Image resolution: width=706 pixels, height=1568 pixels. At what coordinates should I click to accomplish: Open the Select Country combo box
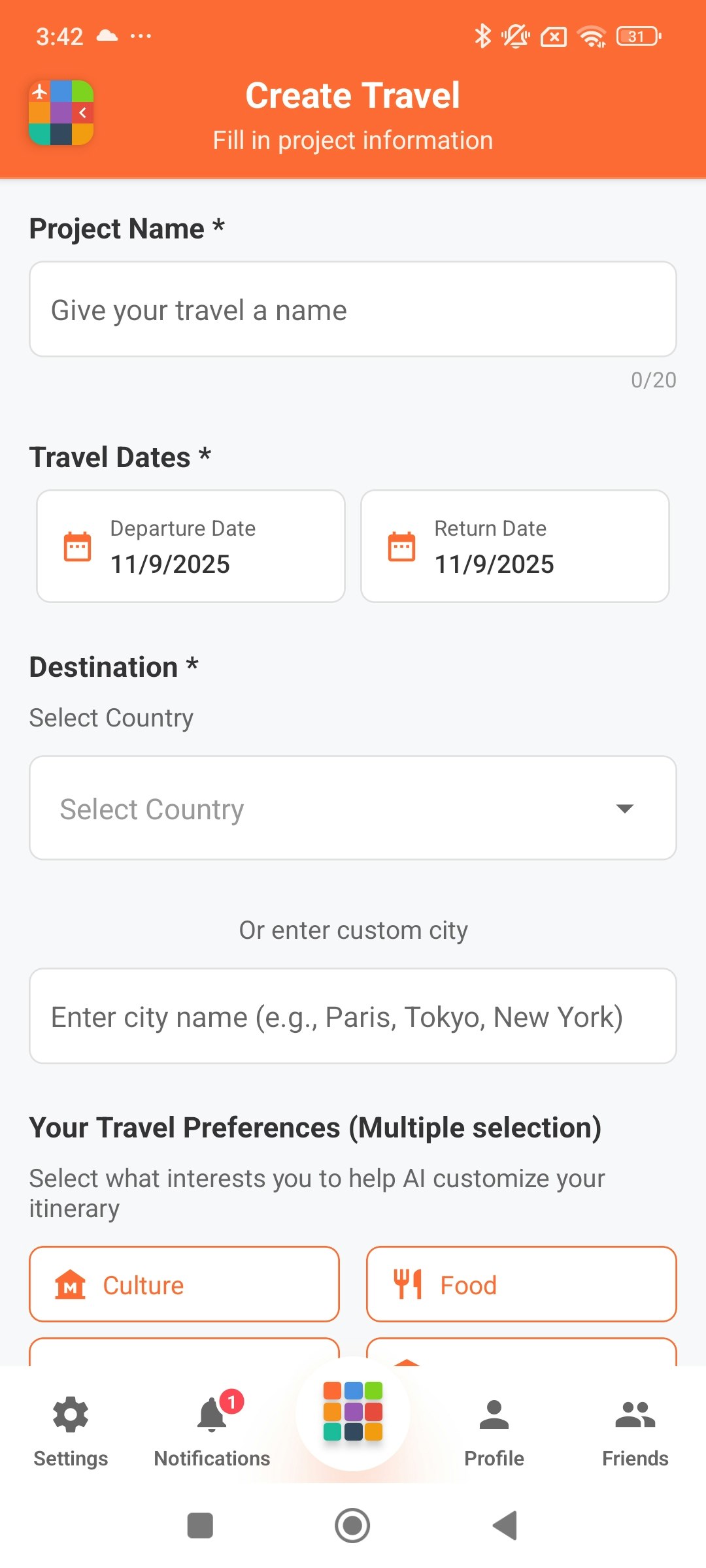[x=353, y=808]
